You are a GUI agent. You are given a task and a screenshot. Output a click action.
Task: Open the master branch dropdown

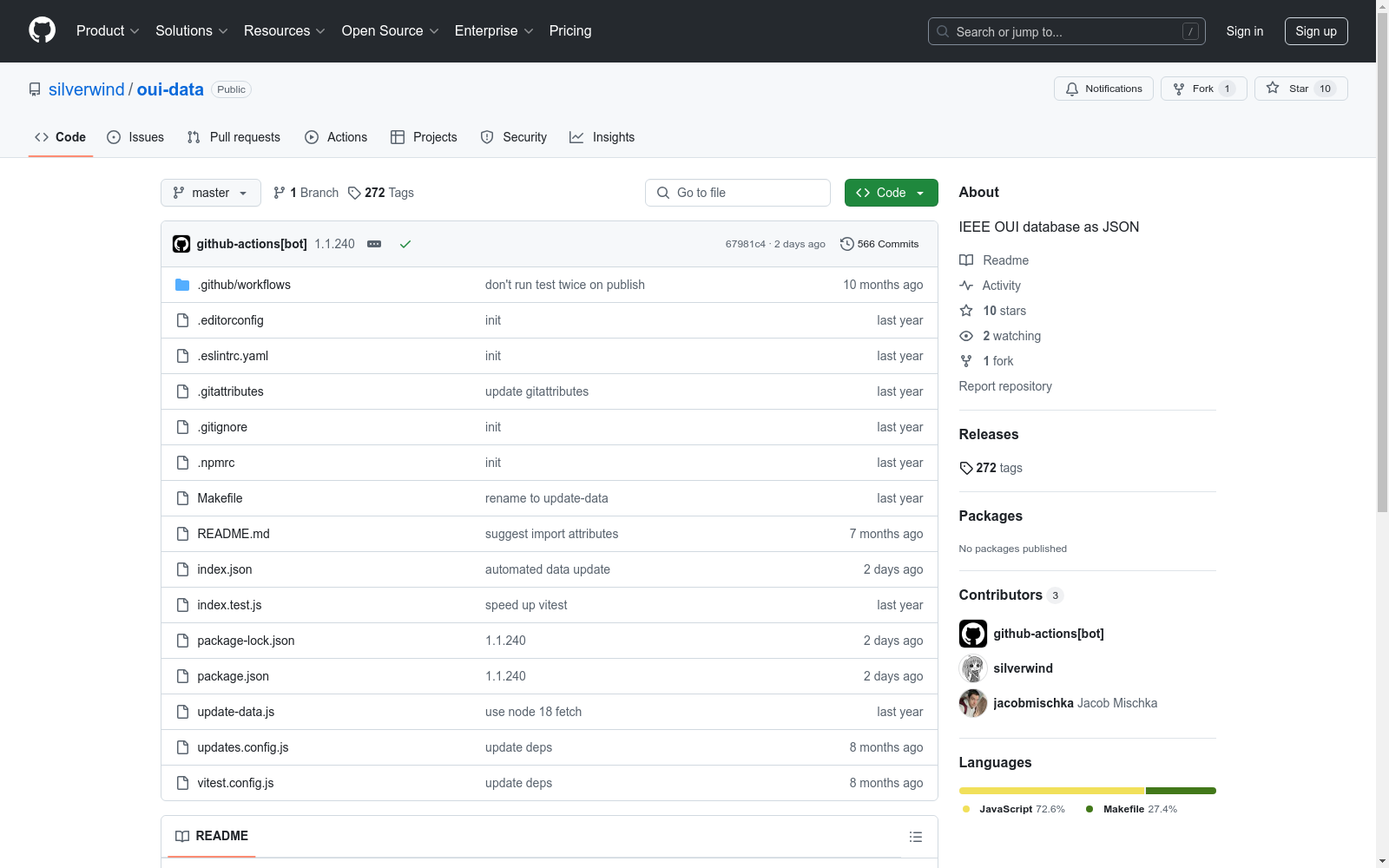[211, 193]
